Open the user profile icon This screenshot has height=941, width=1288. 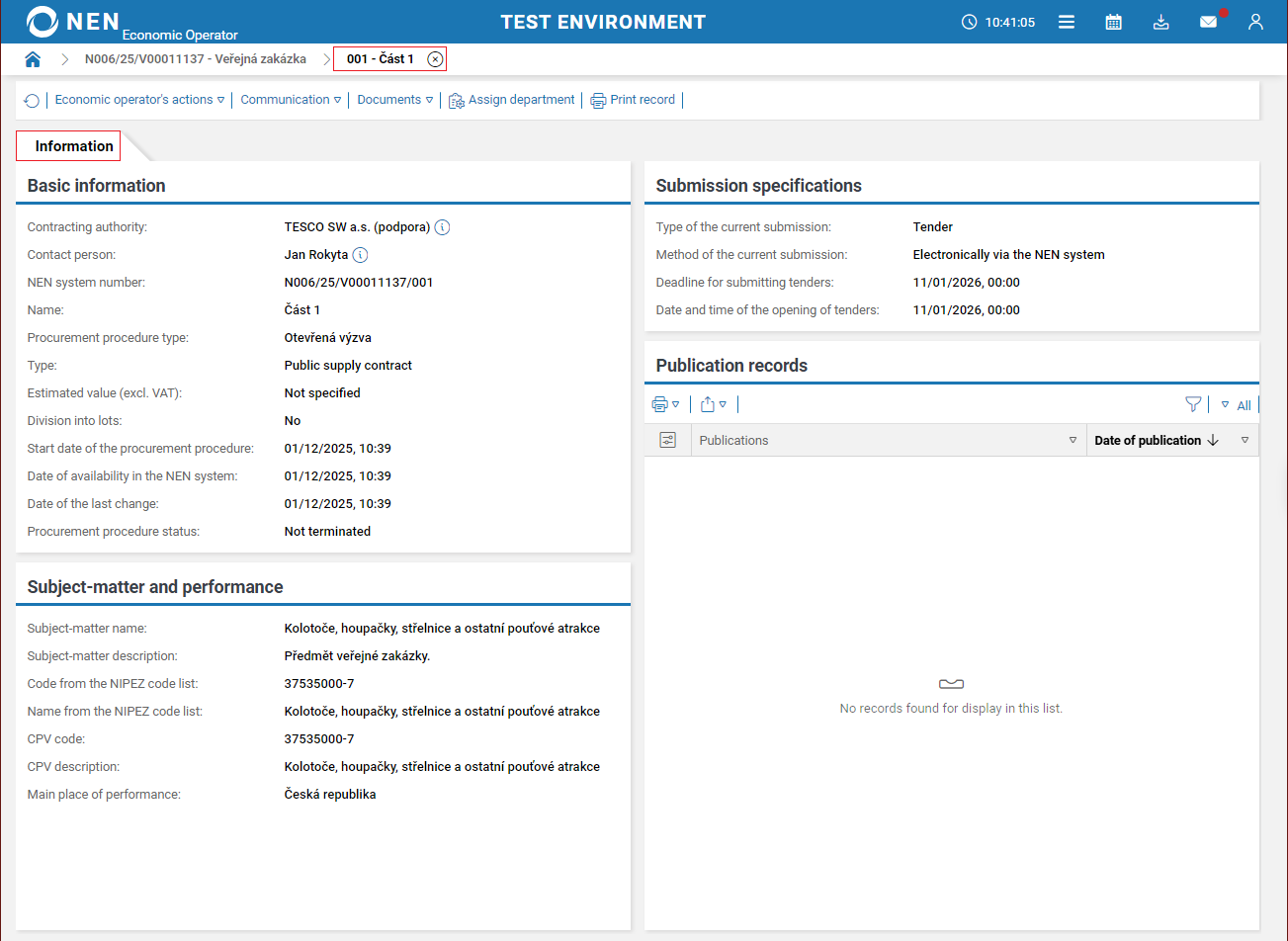tap(1255, 22)
